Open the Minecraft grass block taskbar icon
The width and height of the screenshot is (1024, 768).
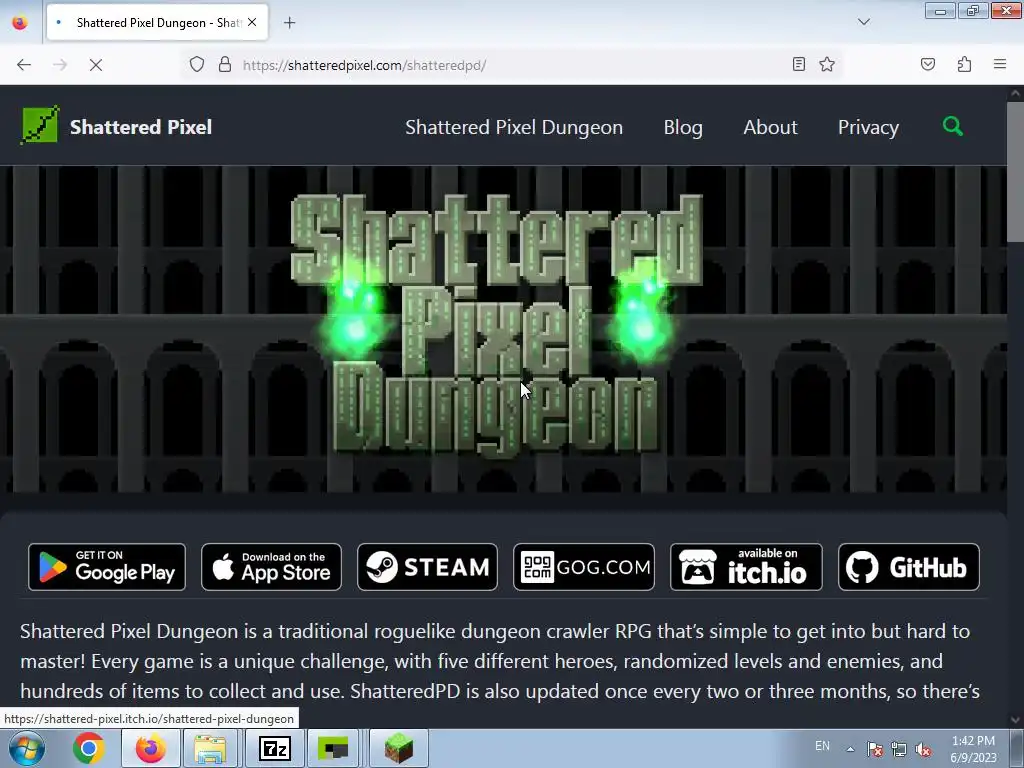399,748
